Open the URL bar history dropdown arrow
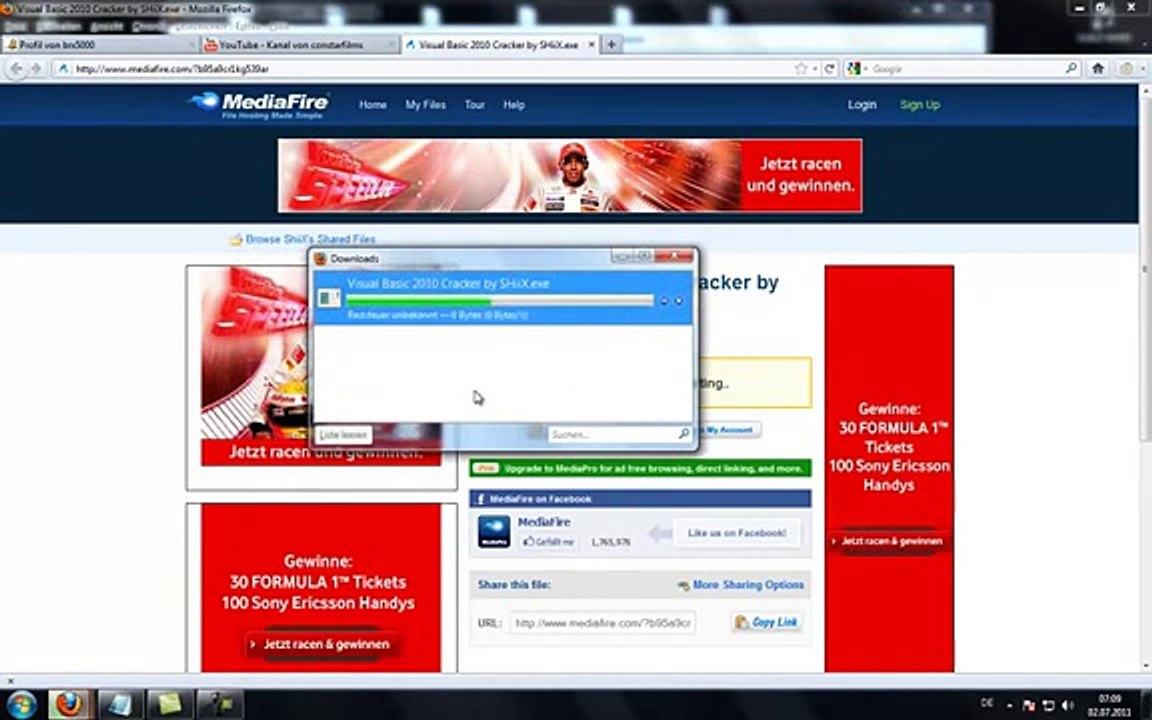This screenshot has width=1152, height=720. (815, 68)
